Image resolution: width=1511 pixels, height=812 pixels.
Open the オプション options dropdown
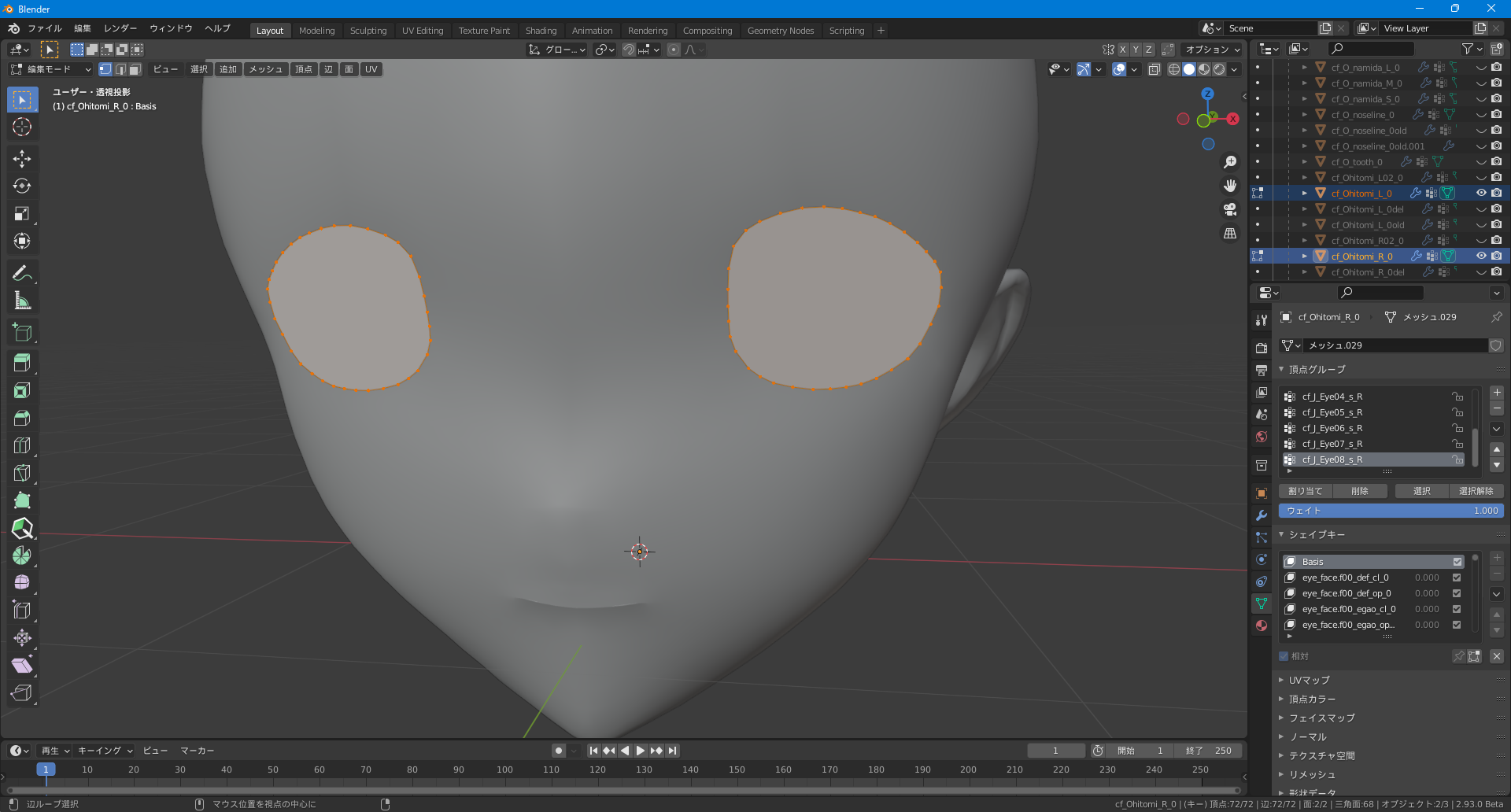coord(1213,50)
